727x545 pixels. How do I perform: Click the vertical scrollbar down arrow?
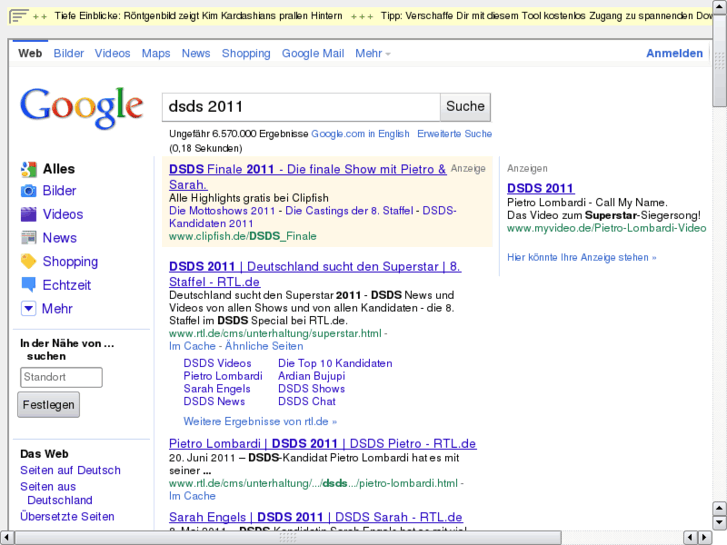(x=719, y=522)
